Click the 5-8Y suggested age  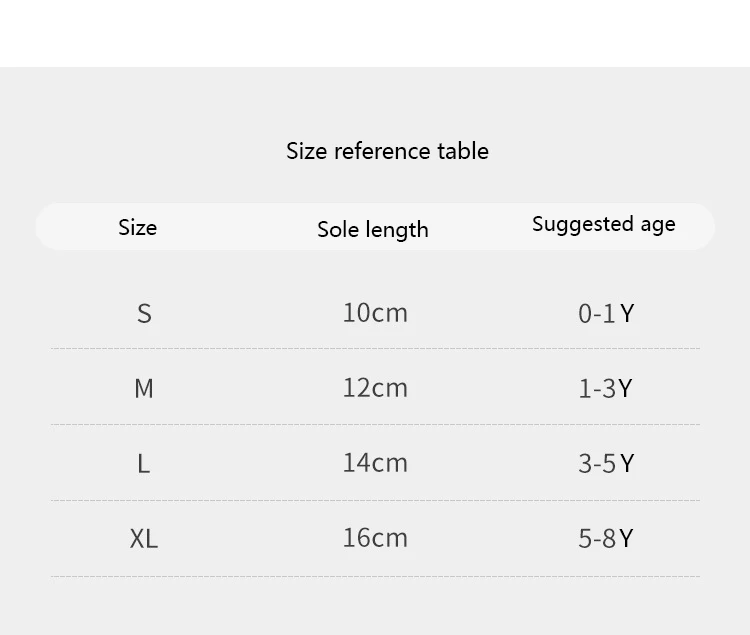point(605,539)
